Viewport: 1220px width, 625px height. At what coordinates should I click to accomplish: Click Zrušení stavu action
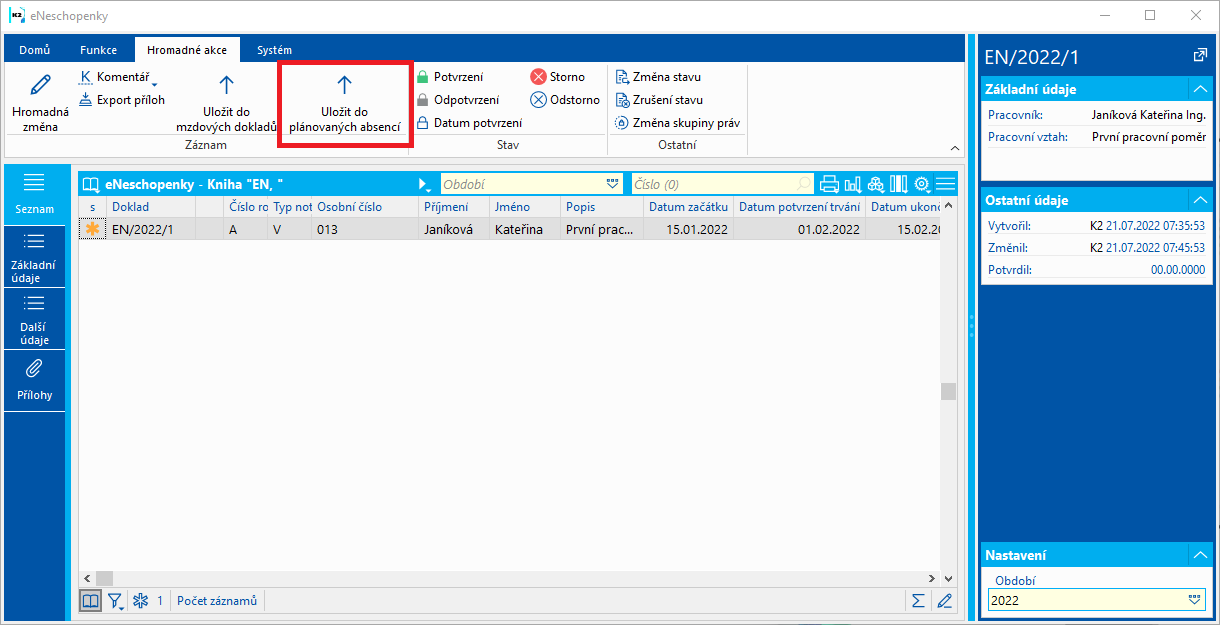659,100
